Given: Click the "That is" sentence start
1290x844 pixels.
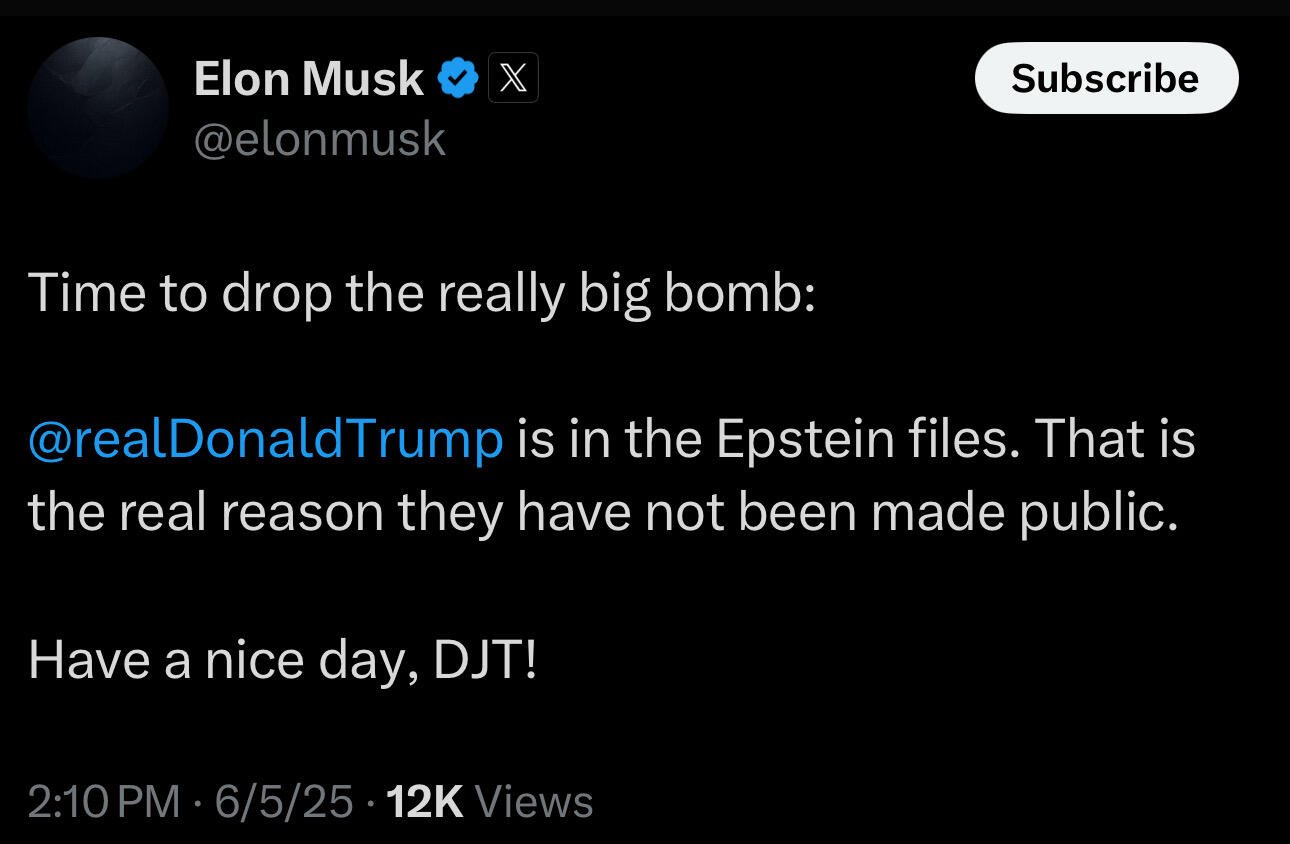Looking at the screenshot, I should (x=1115, y=440).
